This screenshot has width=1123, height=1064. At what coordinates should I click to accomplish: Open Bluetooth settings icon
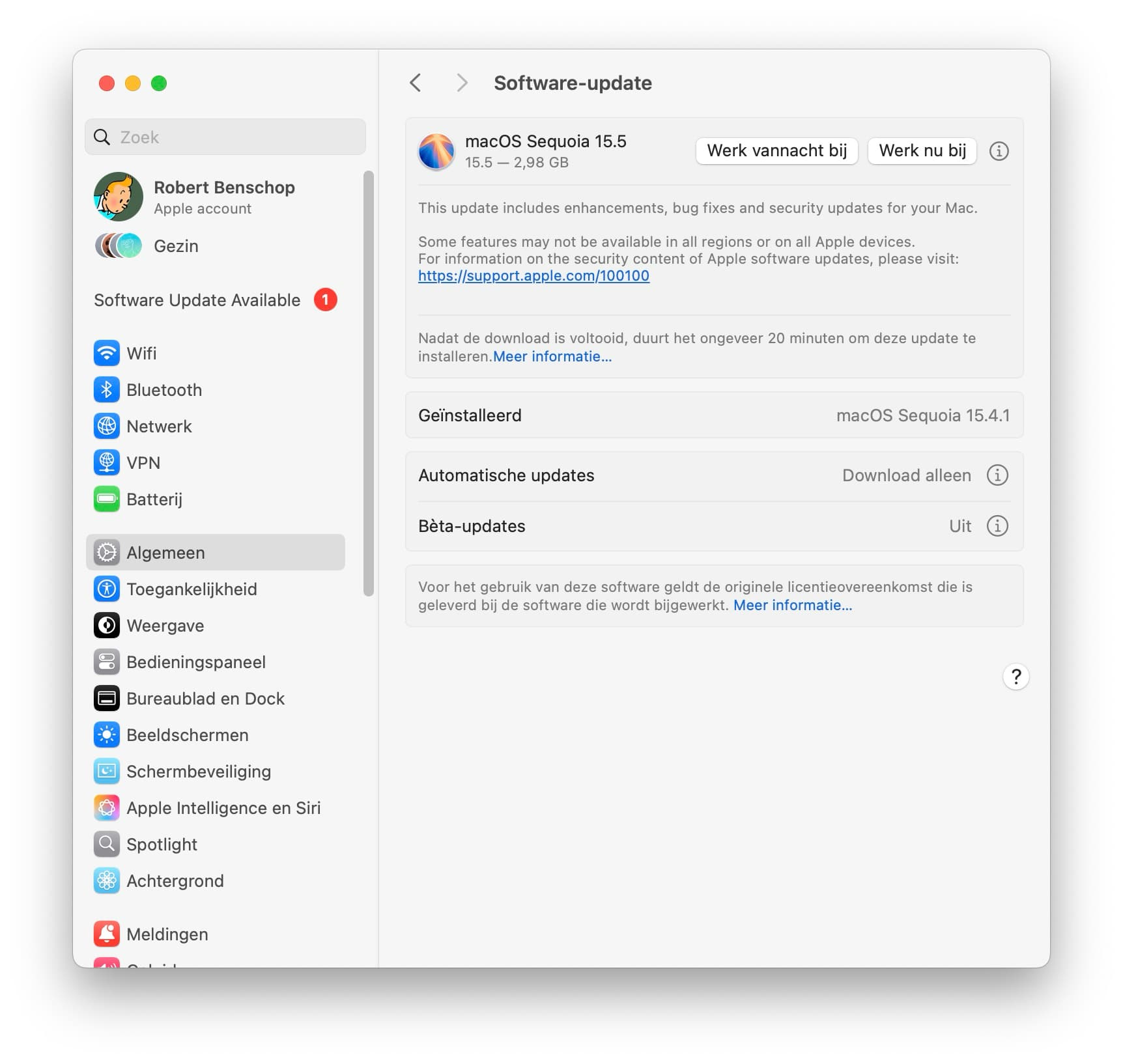[x=107, y=390]
